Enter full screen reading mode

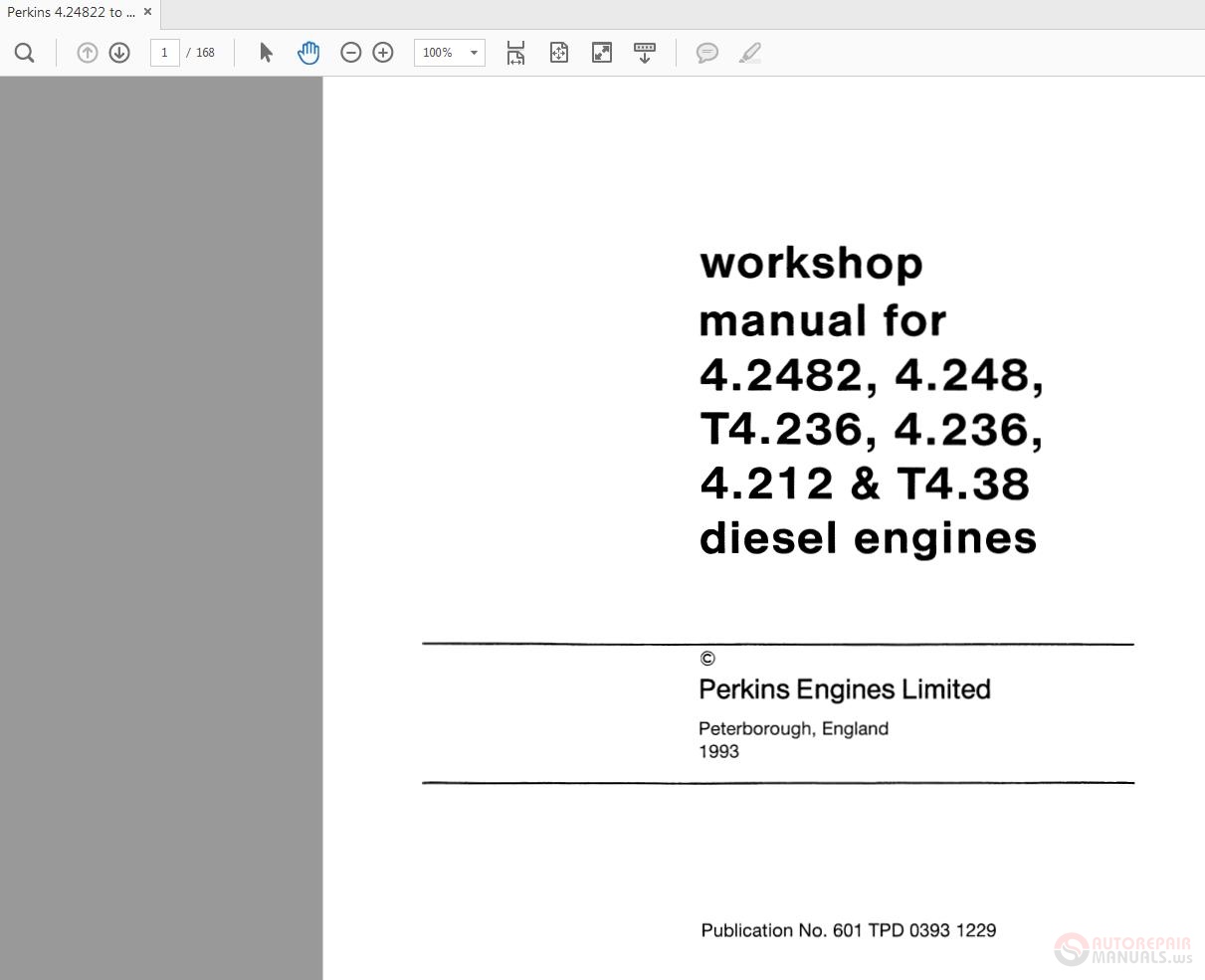[x=601, y=52]
